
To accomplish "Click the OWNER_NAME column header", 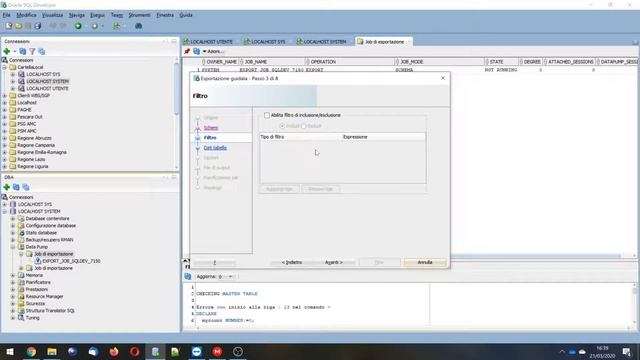I will pyautogui.click(x=221, y=62).
